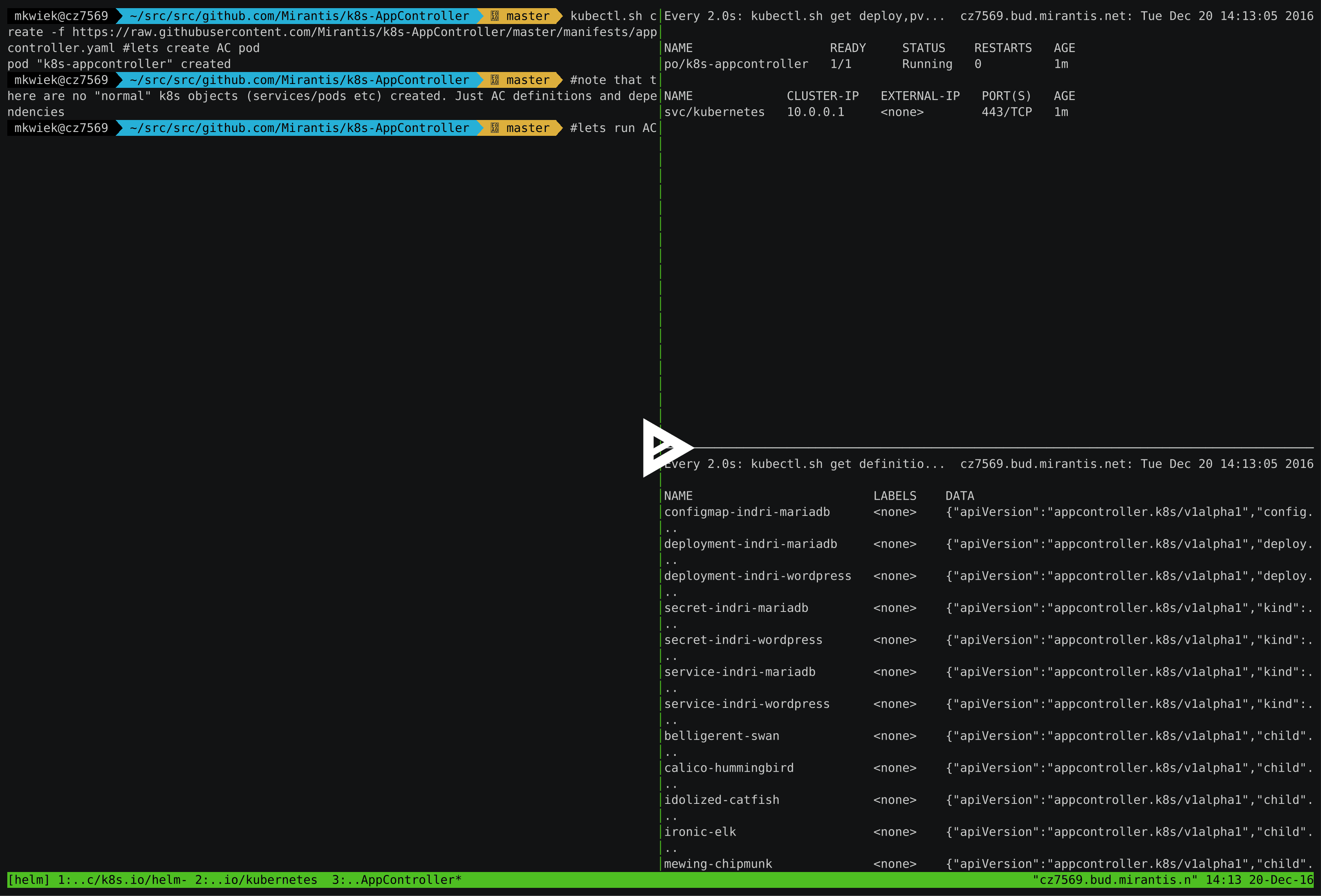Click mkwiek@cz7569 on the 'kubectl.sh c' prompt line
The image size is (1321, 896).
(61, 16)
